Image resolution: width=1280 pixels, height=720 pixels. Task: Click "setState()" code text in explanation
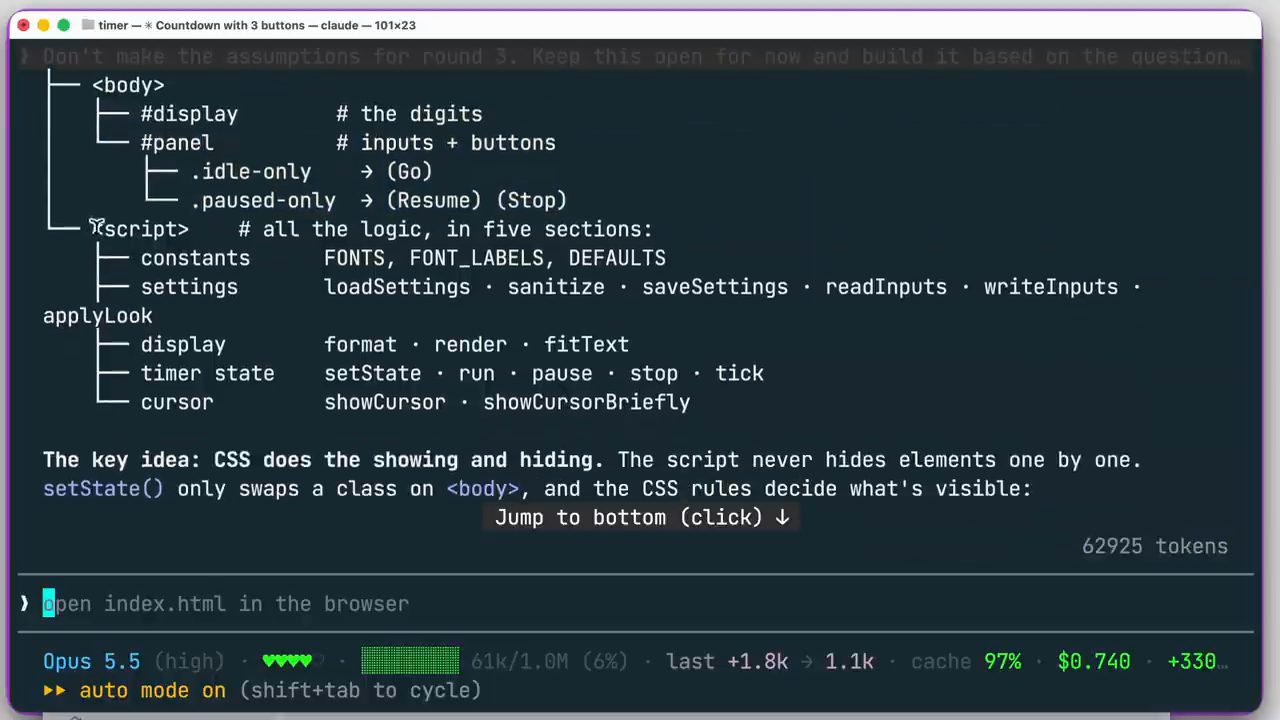pos(104,489)
